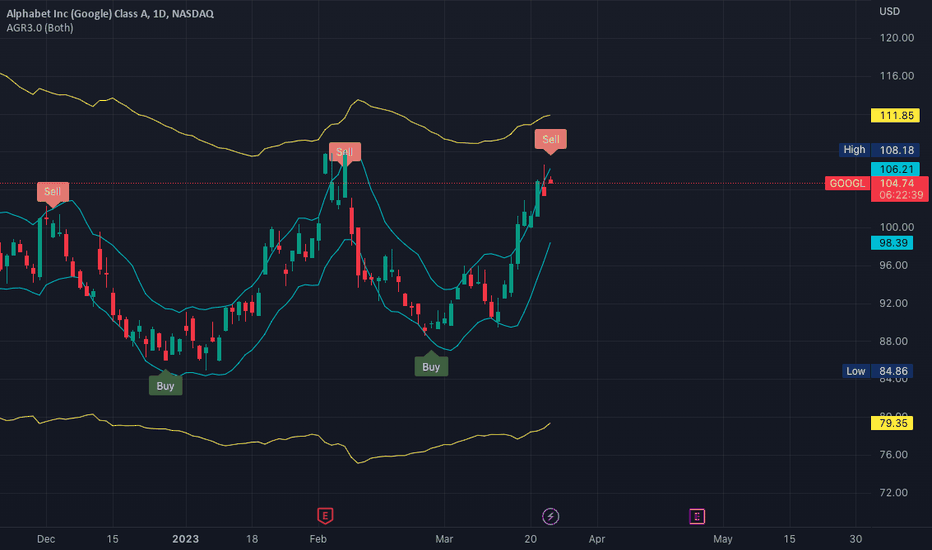932x550 pixels.
Task: Click the Apr date axis label
Action: tap(597, 539)
